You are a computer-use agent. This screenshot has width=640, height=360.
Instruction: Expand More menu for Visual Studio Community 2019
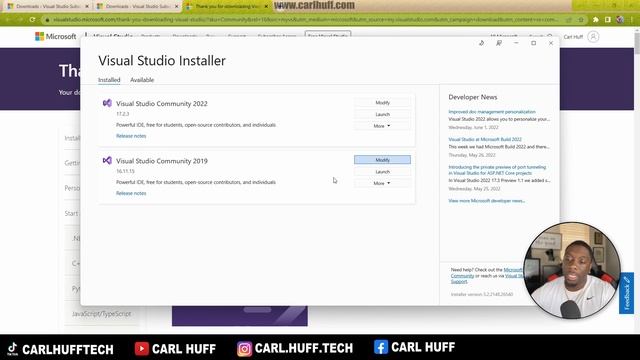pos(382,183)
